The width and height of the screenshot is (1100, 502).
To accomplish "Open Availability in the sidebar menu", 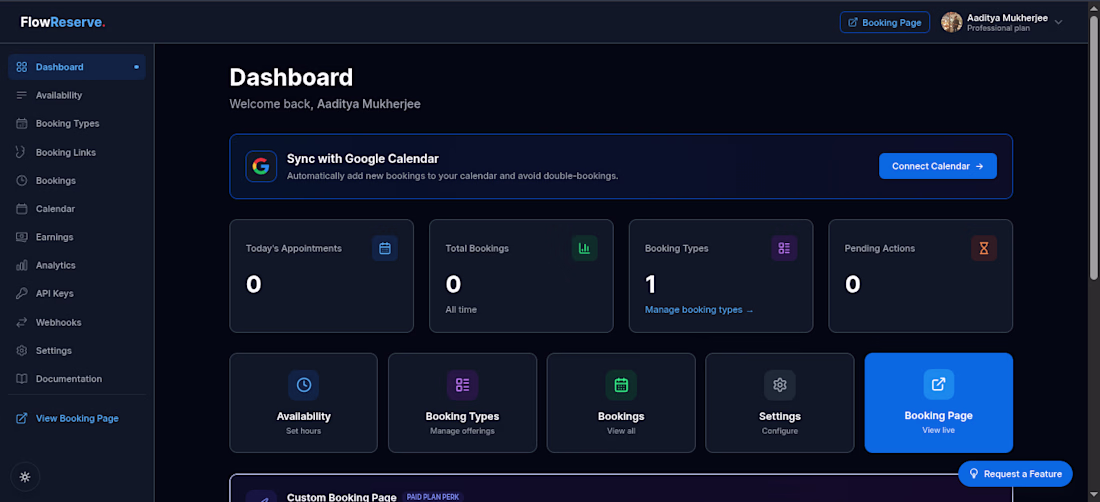I will pos(77,95).
